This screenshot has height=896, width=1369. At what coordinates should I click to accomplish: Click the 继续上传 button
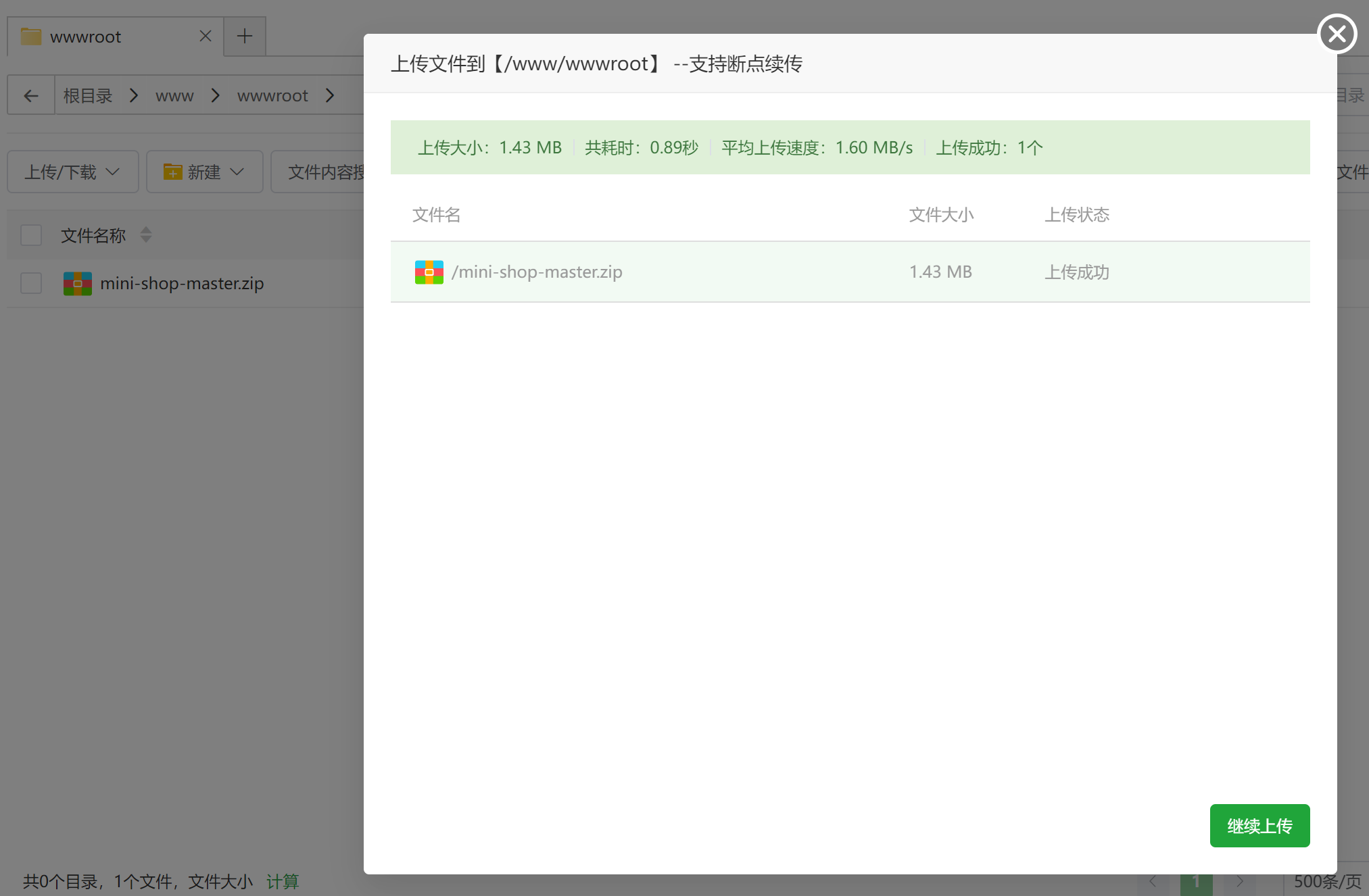coord(1259,826)
